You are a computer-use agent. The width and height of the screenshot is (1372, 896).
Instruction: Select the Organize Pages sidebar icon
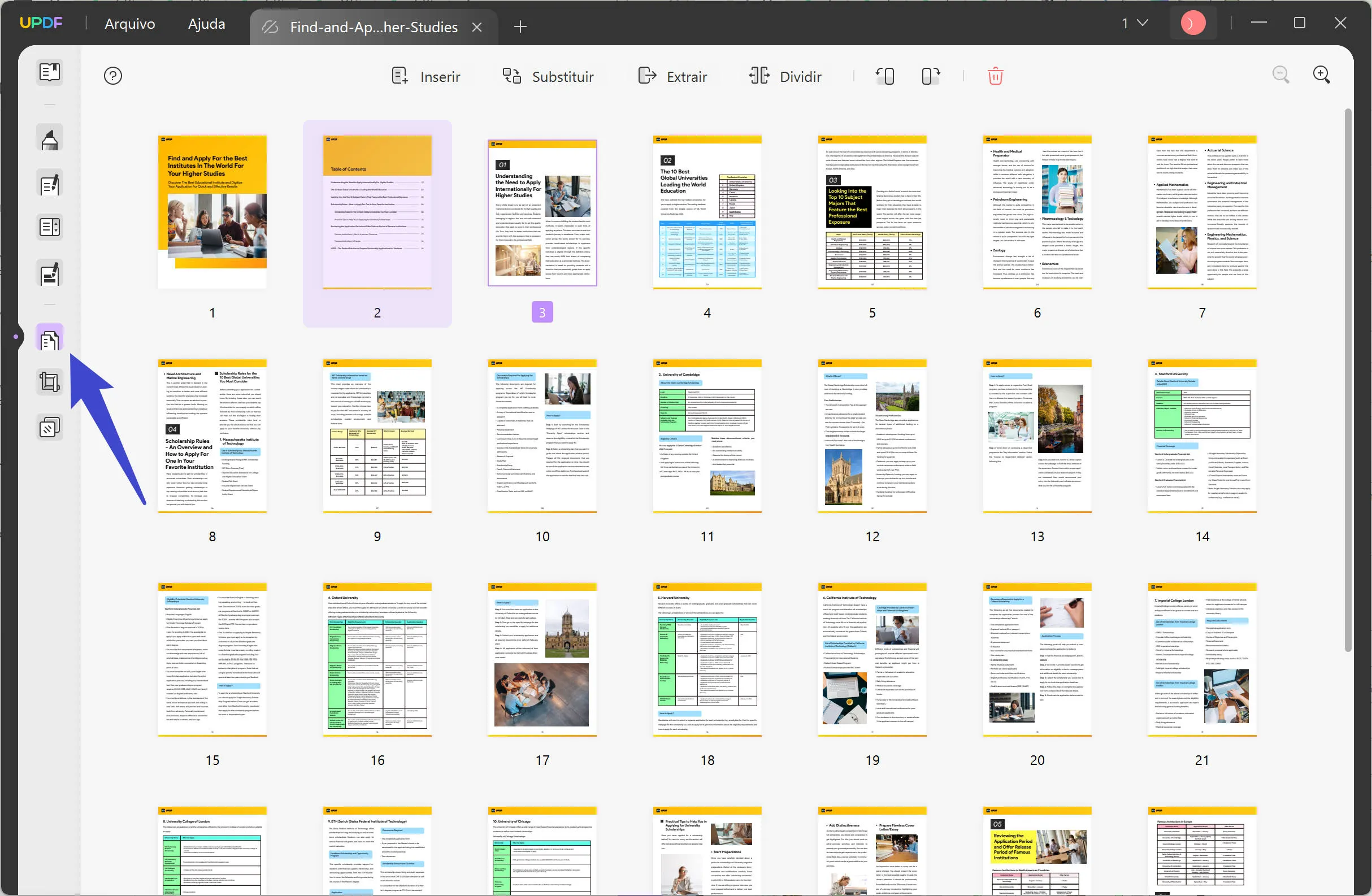(49, 338)
